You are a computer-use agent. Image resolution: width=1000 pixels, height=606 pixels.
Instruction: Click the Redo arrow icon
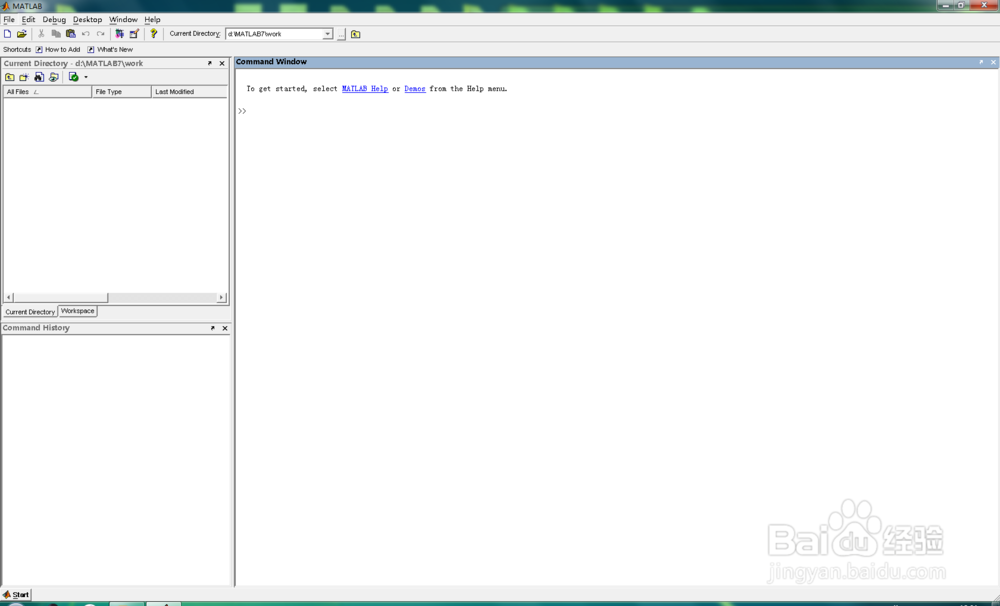click(x=100, y=34)
